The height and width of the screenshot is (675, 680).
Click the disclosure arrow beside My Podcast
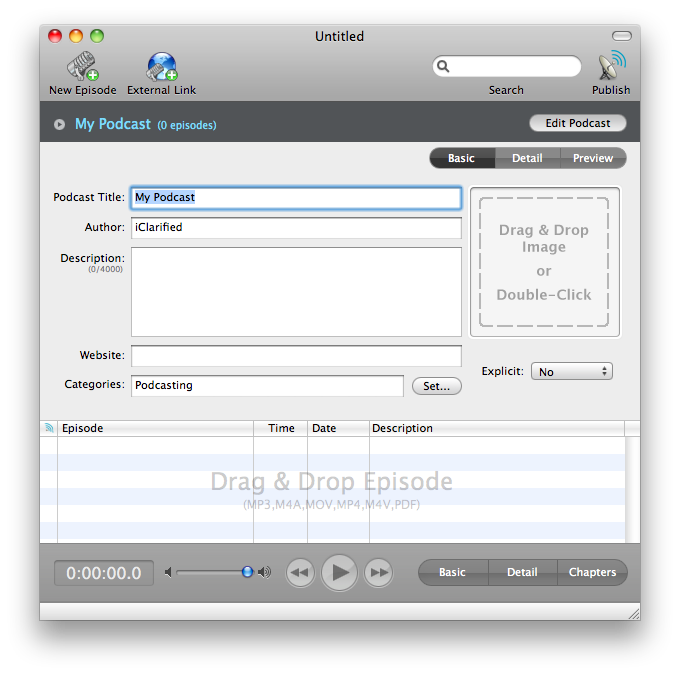click(59, 125)
